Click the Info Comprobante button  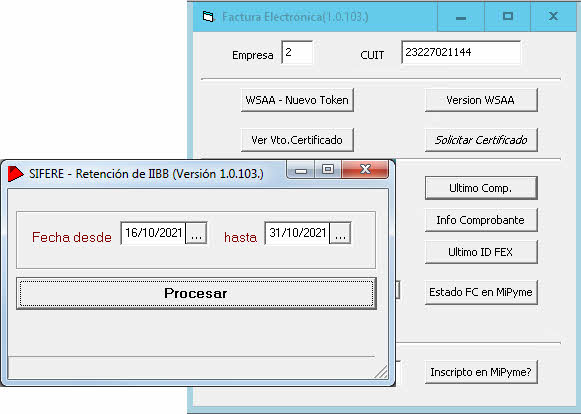tap(481, 220)
